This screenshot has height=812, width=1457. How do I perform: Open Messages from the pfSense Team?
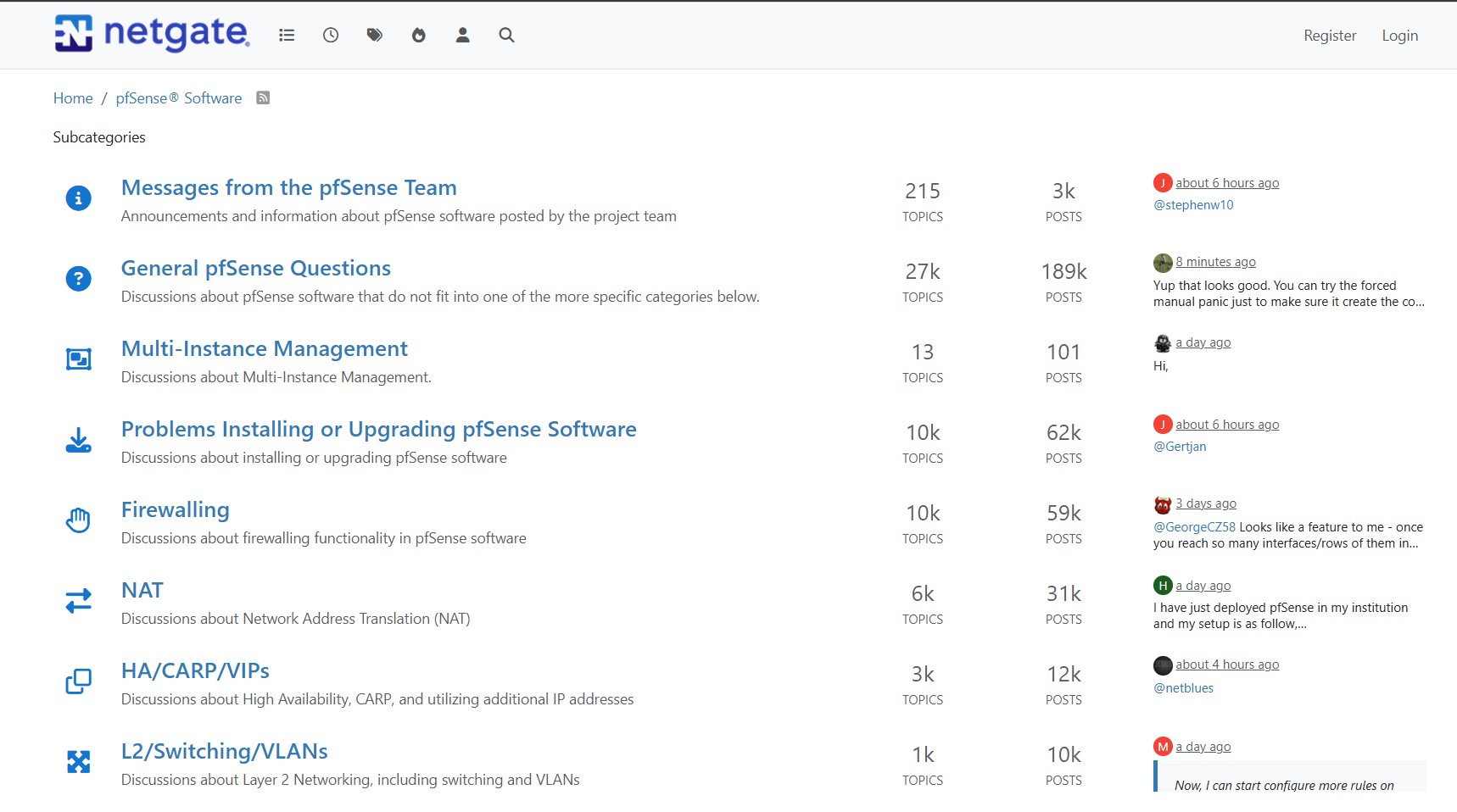click(288, 187)
